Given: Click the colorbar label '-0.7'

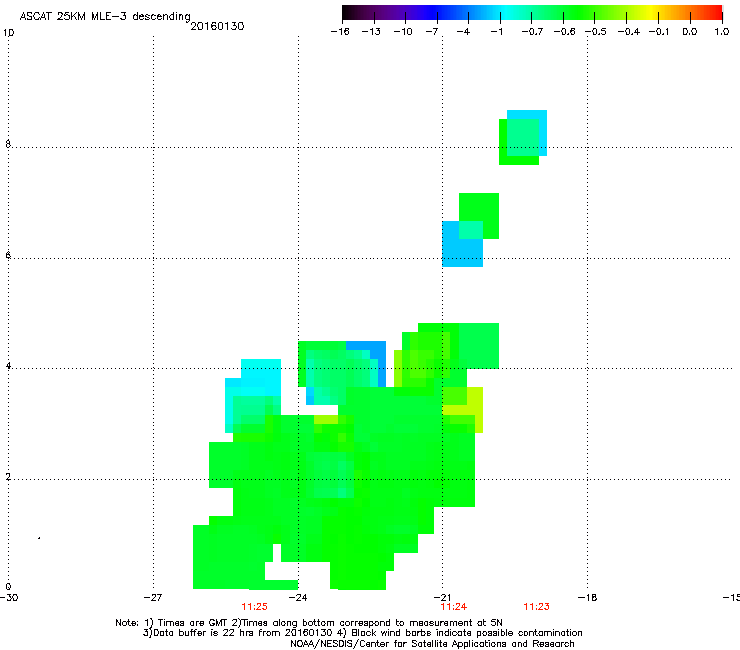Looking at the screenshot, I should 532,32.
